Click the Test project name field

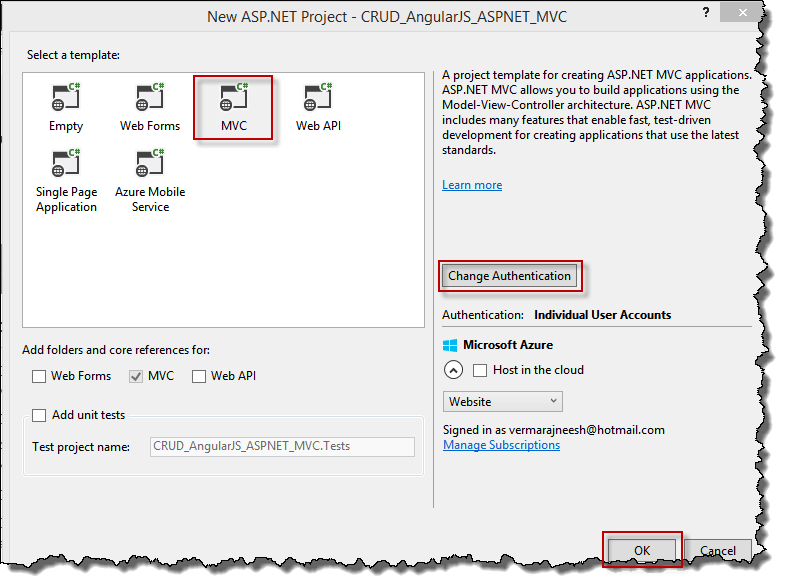coord(282,447)
